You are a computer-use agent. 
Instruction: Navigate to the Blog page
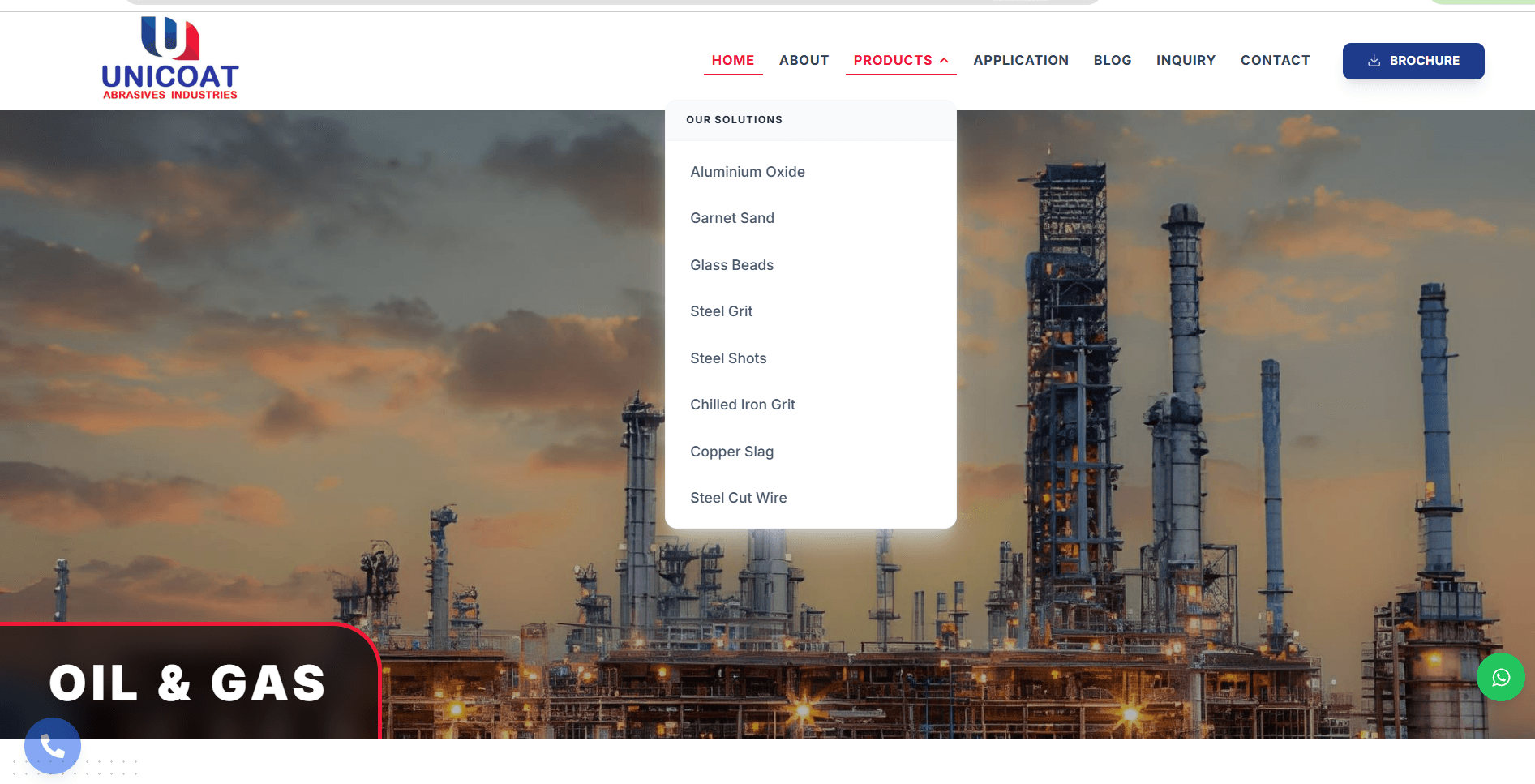point(1112,61)
